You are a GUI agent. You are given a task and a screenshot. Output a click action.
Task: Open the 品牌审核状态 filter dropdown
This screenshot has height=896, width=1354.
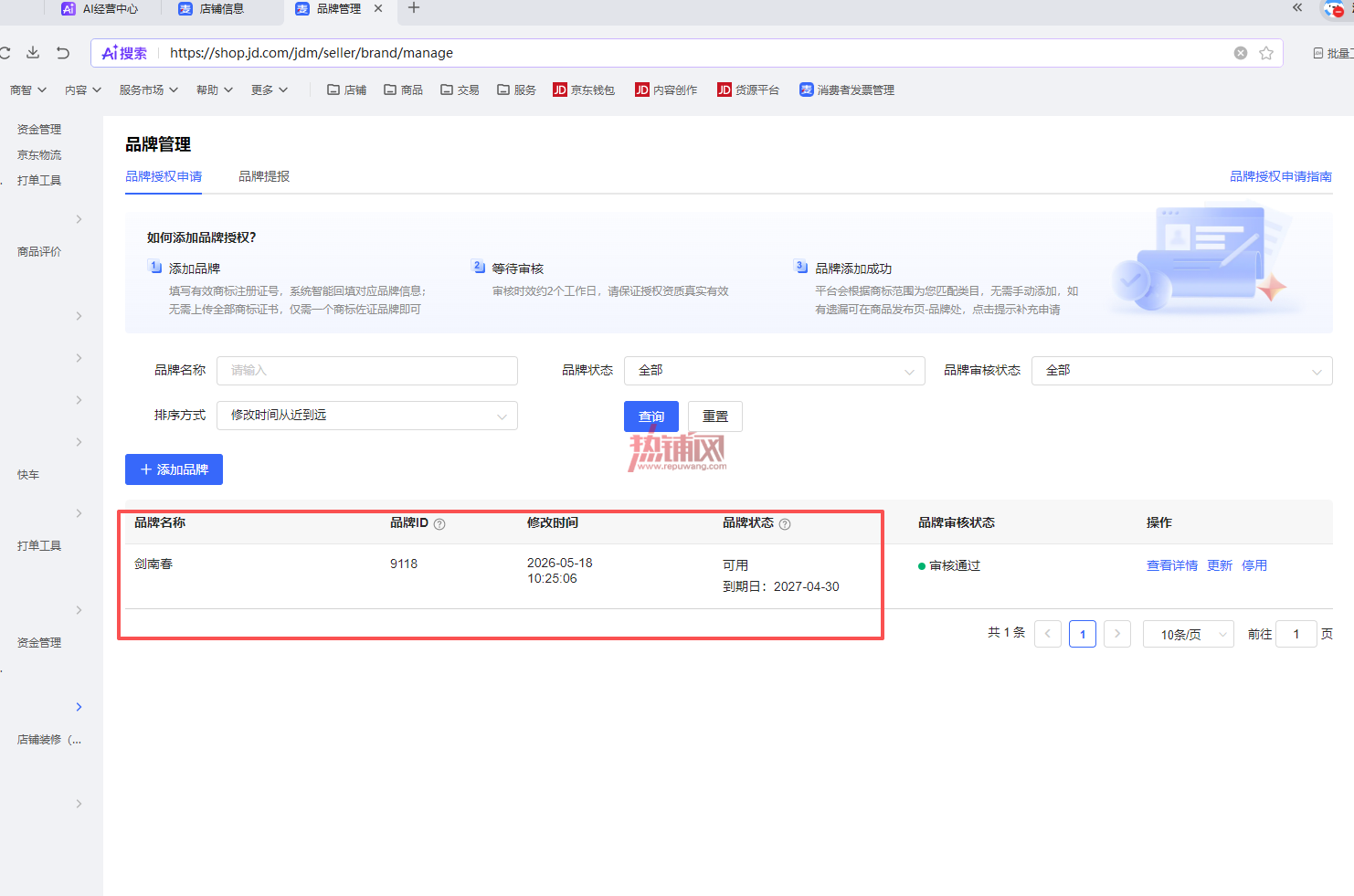pos(1182,371)
